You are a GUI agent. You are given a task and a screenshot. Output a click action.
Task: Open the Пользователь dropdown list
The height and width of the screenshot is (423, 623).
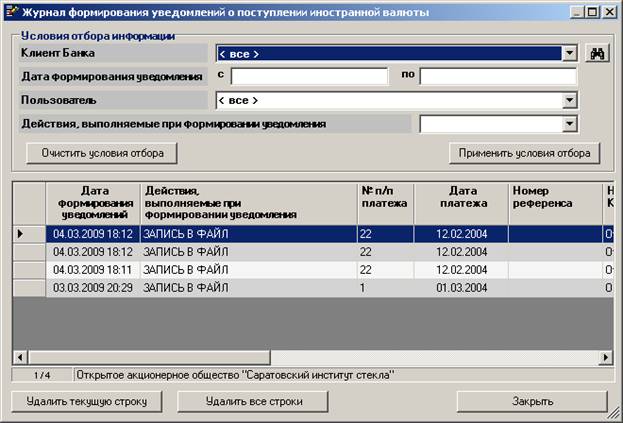(x=569, y=100)
